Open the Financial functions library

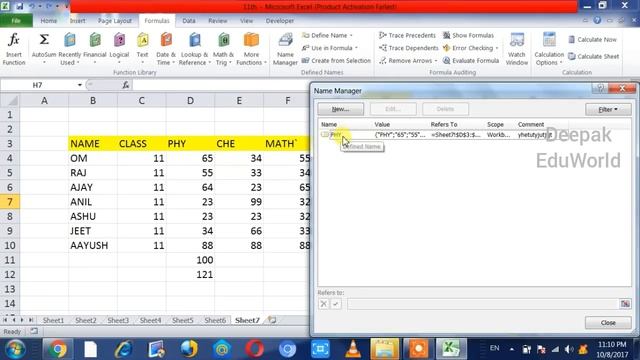pyautogui.click(x=95, y=49)
